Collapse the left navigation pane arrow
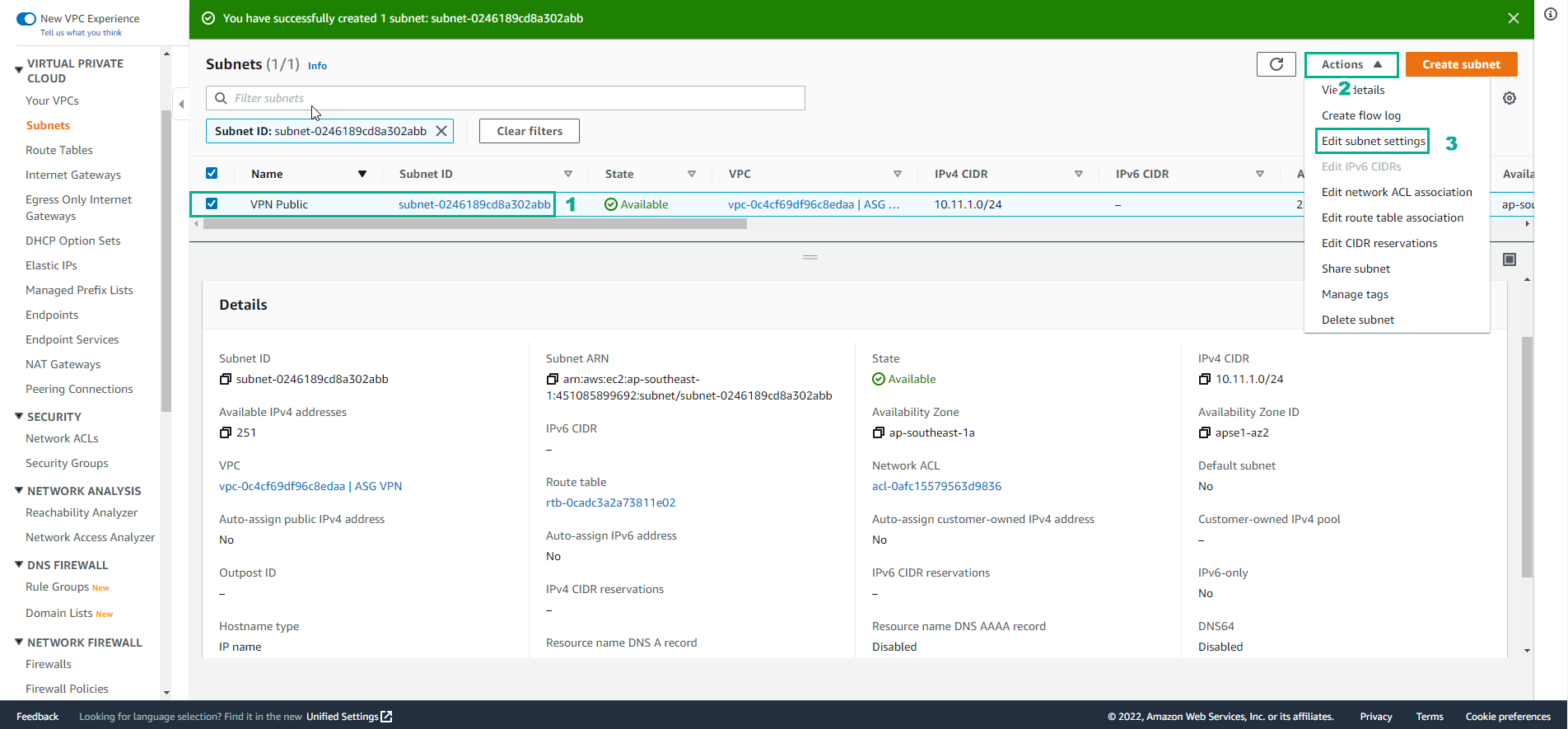1568x729 pixels. point(181,104)
